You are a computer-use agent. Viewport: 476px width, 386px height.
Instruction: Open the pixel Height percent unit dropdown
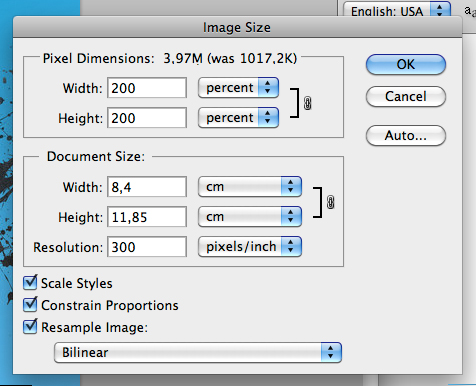(238, 118)
